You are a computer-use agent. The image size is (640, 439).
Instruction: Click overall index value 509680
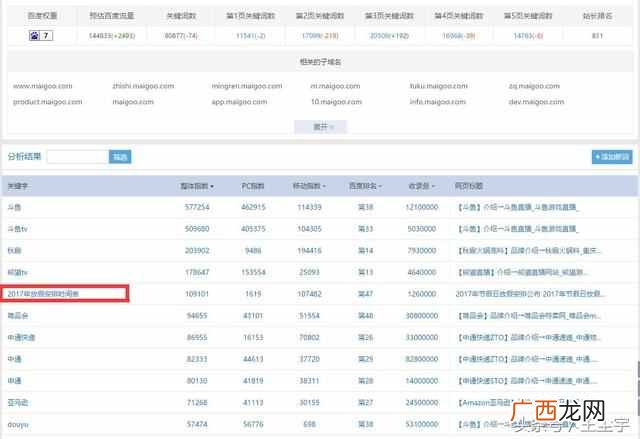point(197,229)
